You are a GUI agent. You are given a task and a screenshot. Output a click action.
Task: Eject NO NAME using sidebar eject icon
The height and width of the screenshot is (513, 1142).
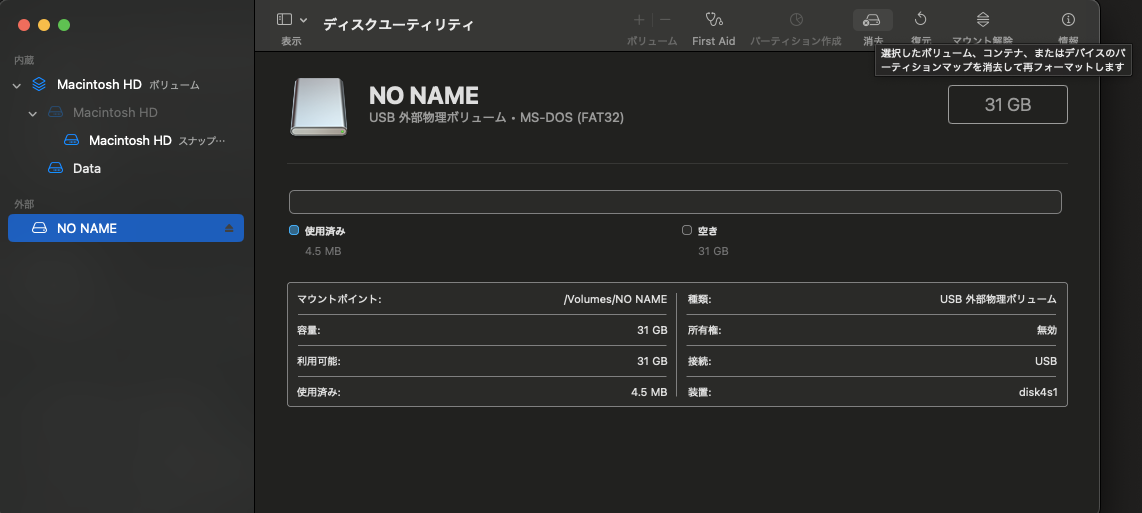229,228
